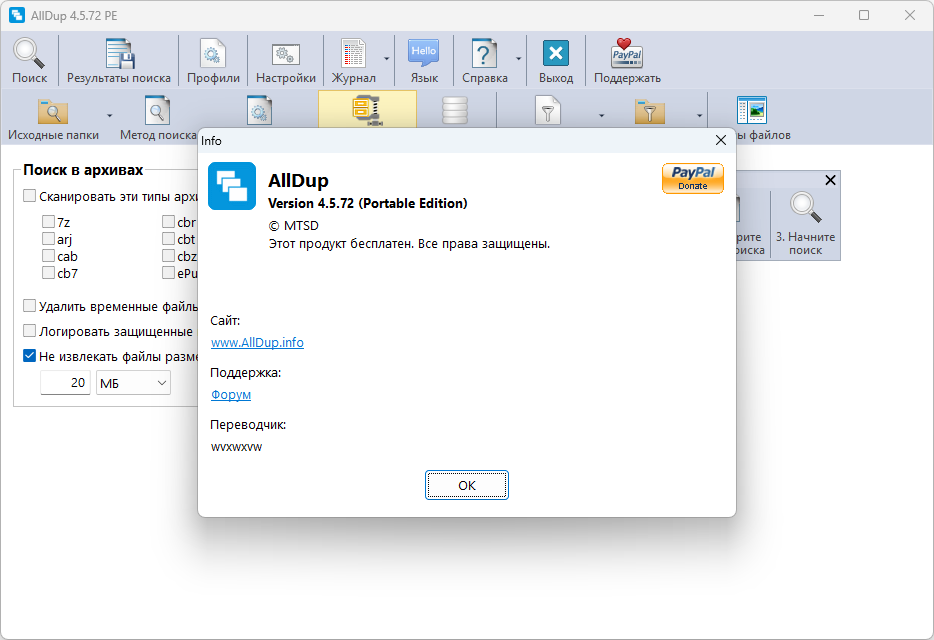Maximize the AllDup window
Screen dimensions: 934x640
click(864, 15)
